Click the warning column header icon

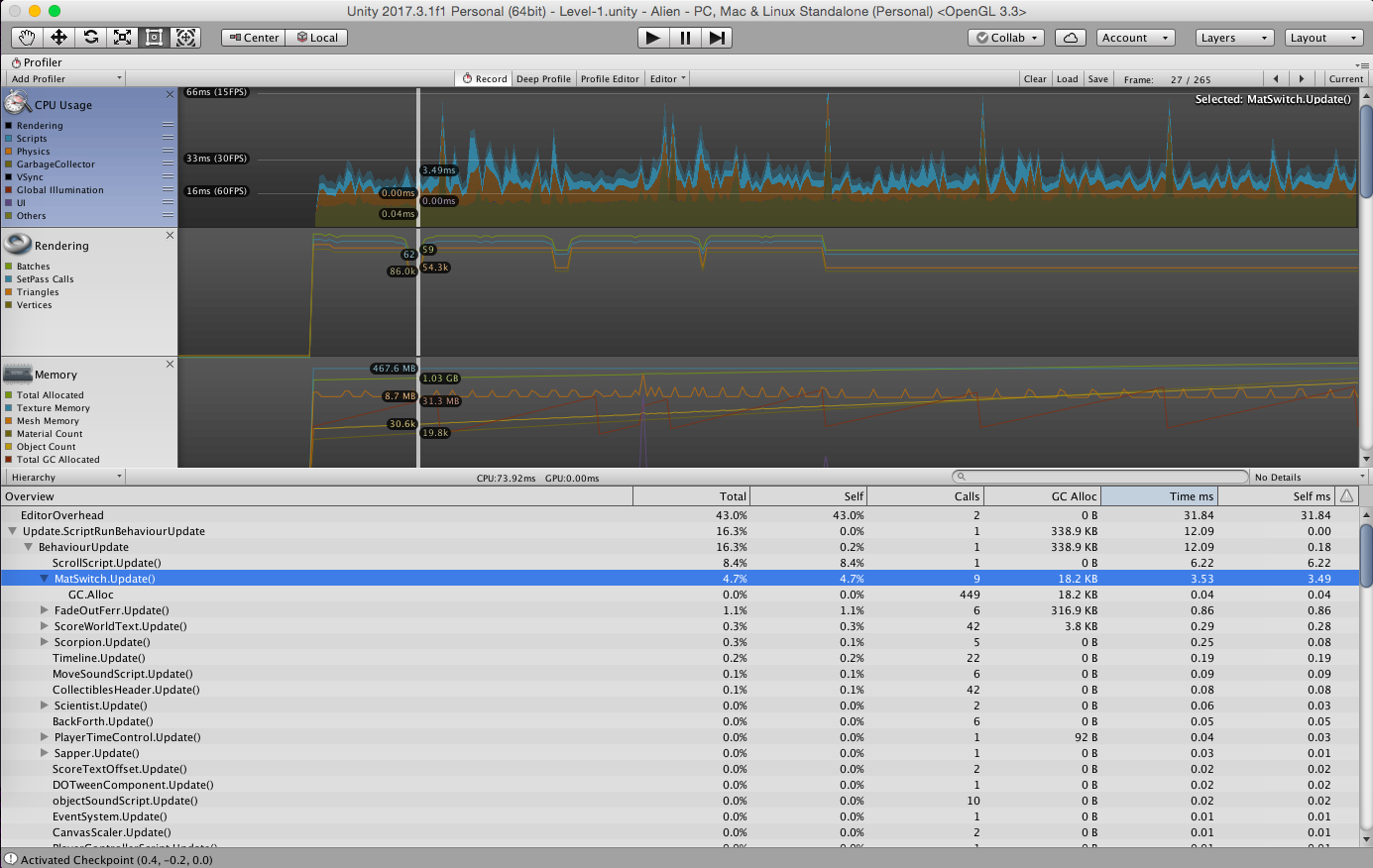(1346, 496)
